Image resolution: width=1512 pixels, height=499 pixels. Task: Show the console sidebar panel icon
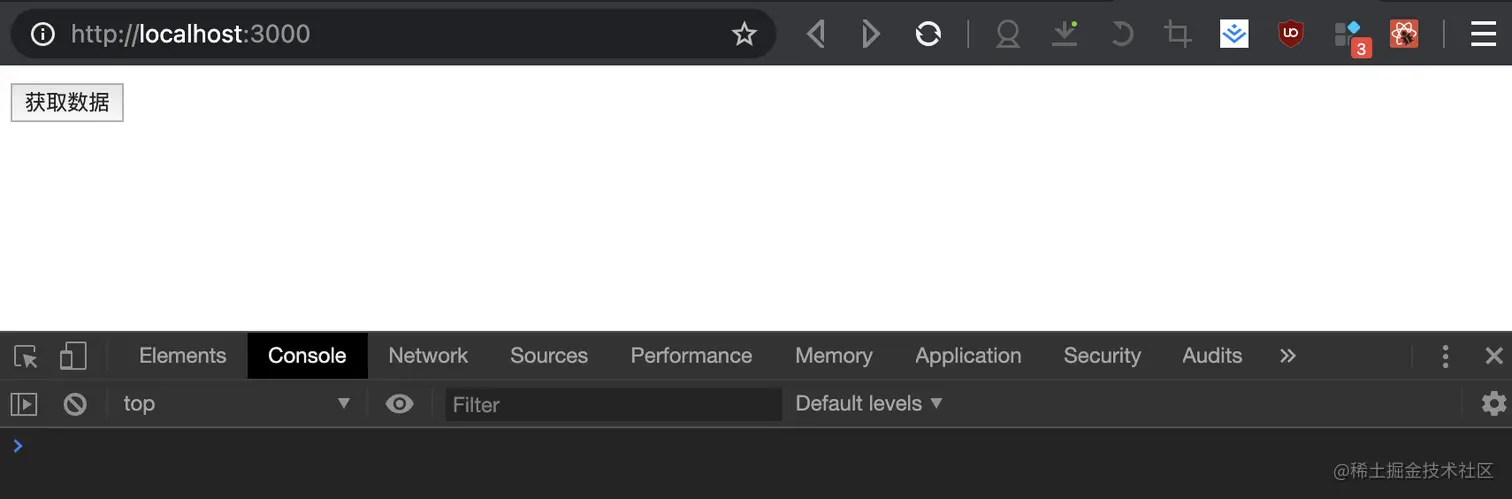tap(24, 404)
